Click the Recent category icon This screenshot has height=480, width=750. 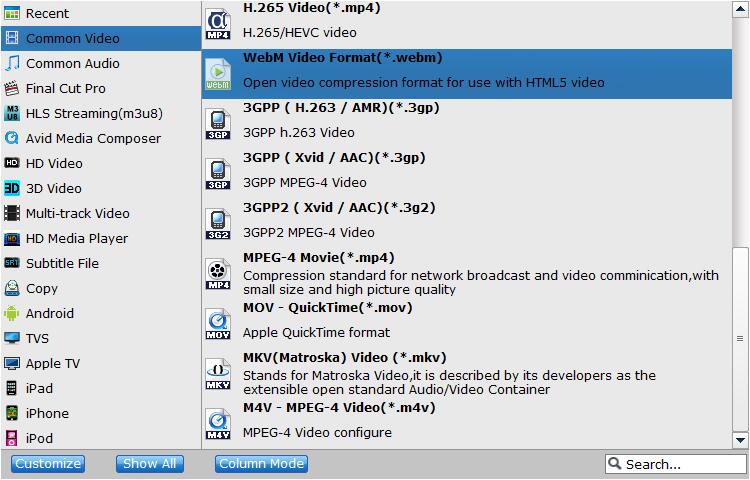tap(11, 13)
